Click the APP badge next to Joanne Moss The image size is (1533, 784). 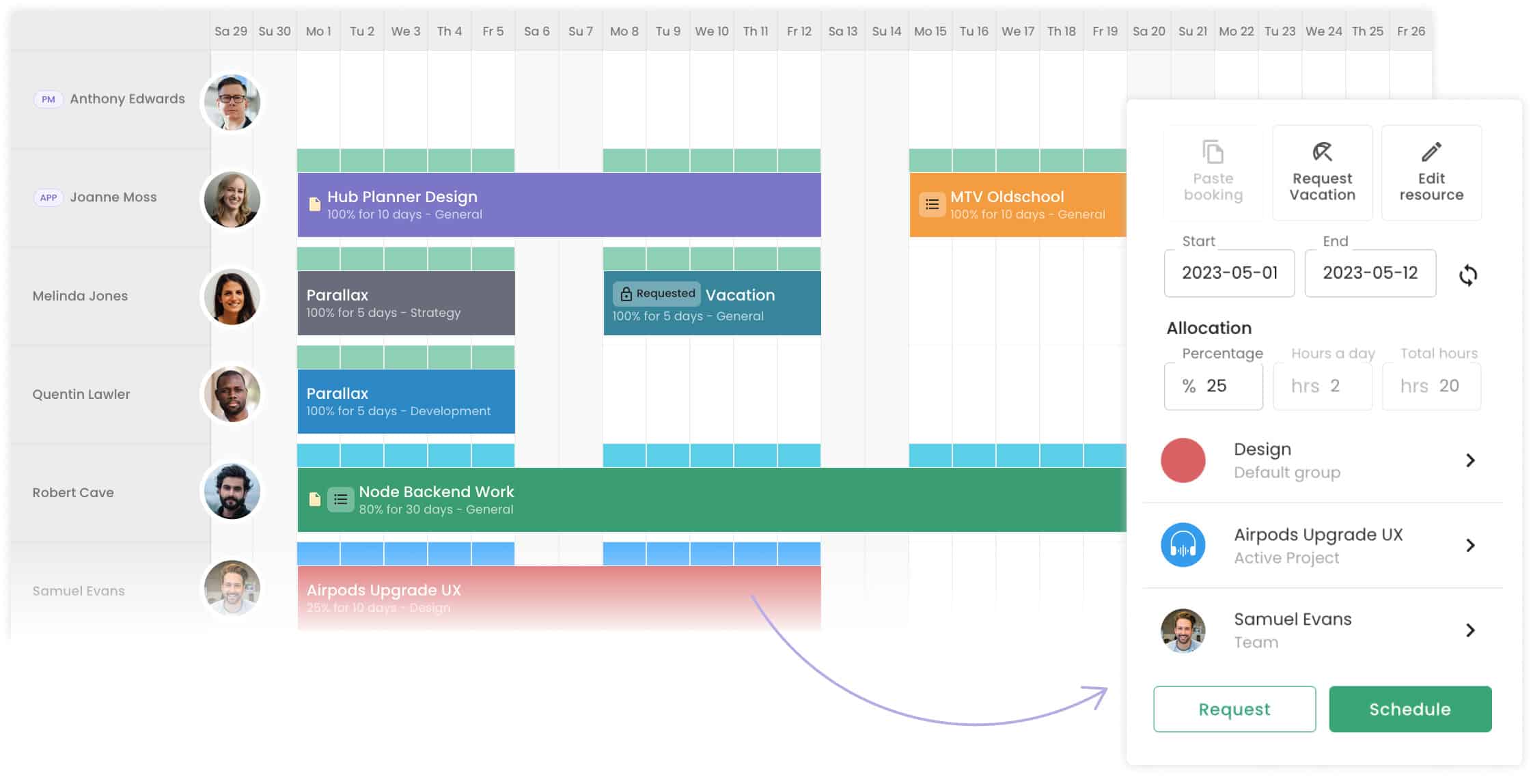(48, 197)
